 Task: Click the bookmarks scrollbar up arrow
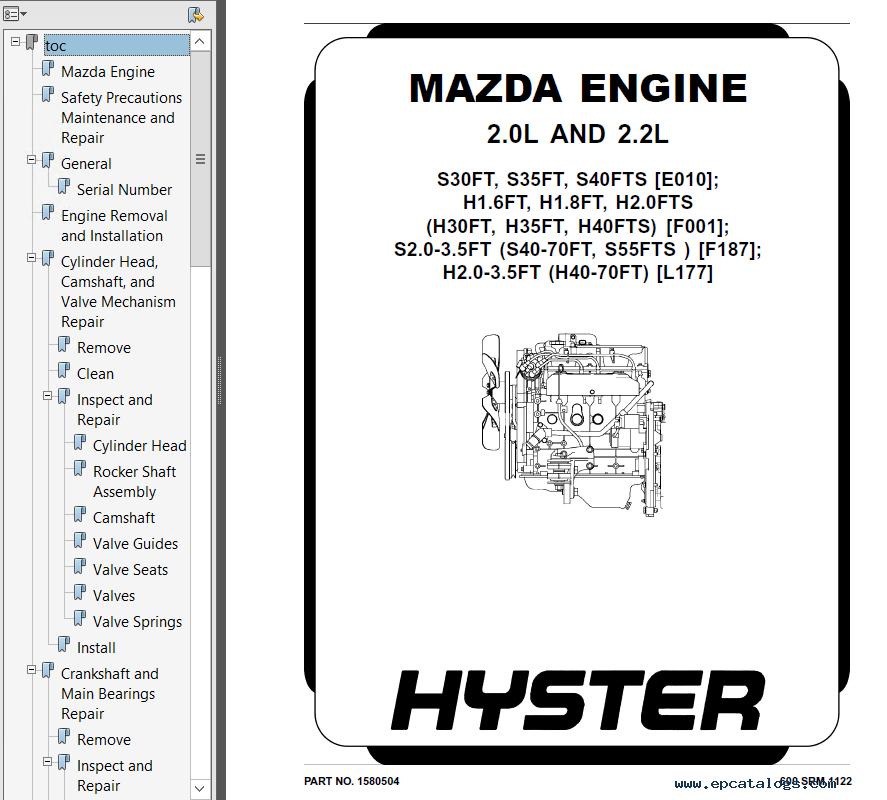[200, 41]
